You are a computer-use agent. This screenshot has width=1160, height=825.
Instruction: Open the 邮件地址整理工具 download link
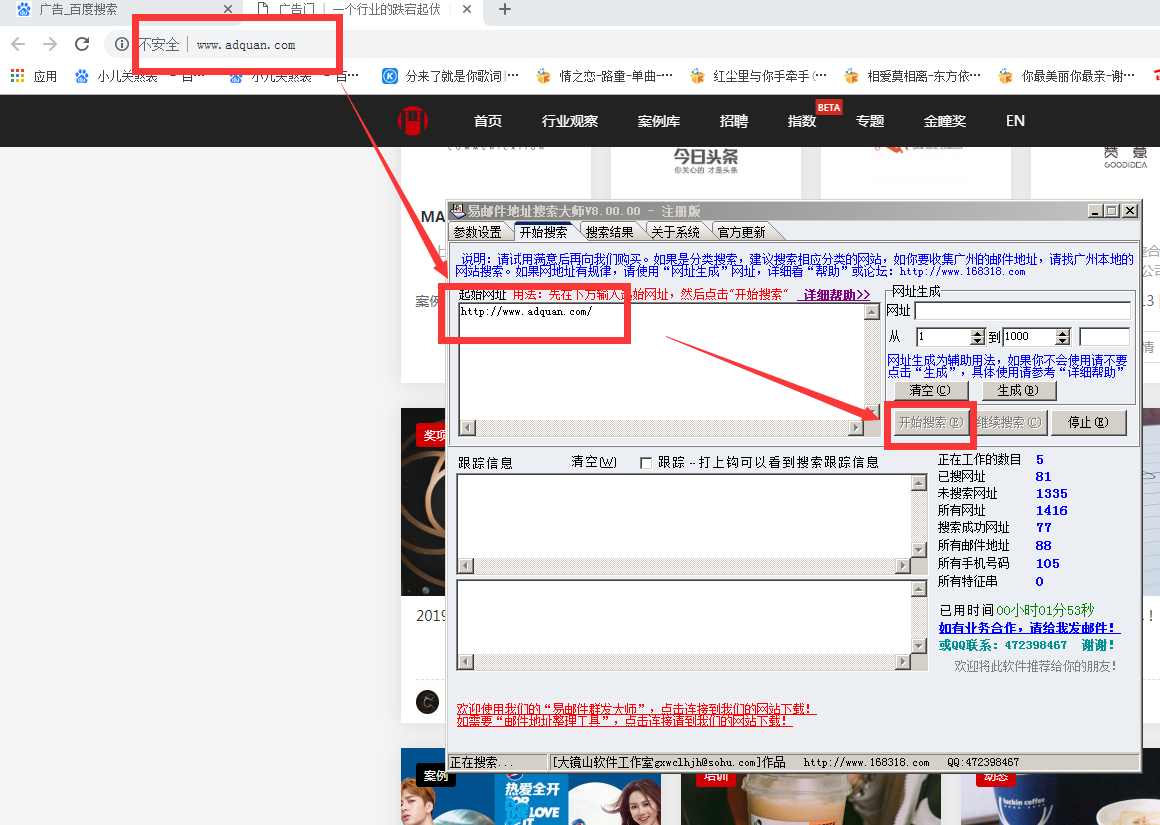point(624,720)
